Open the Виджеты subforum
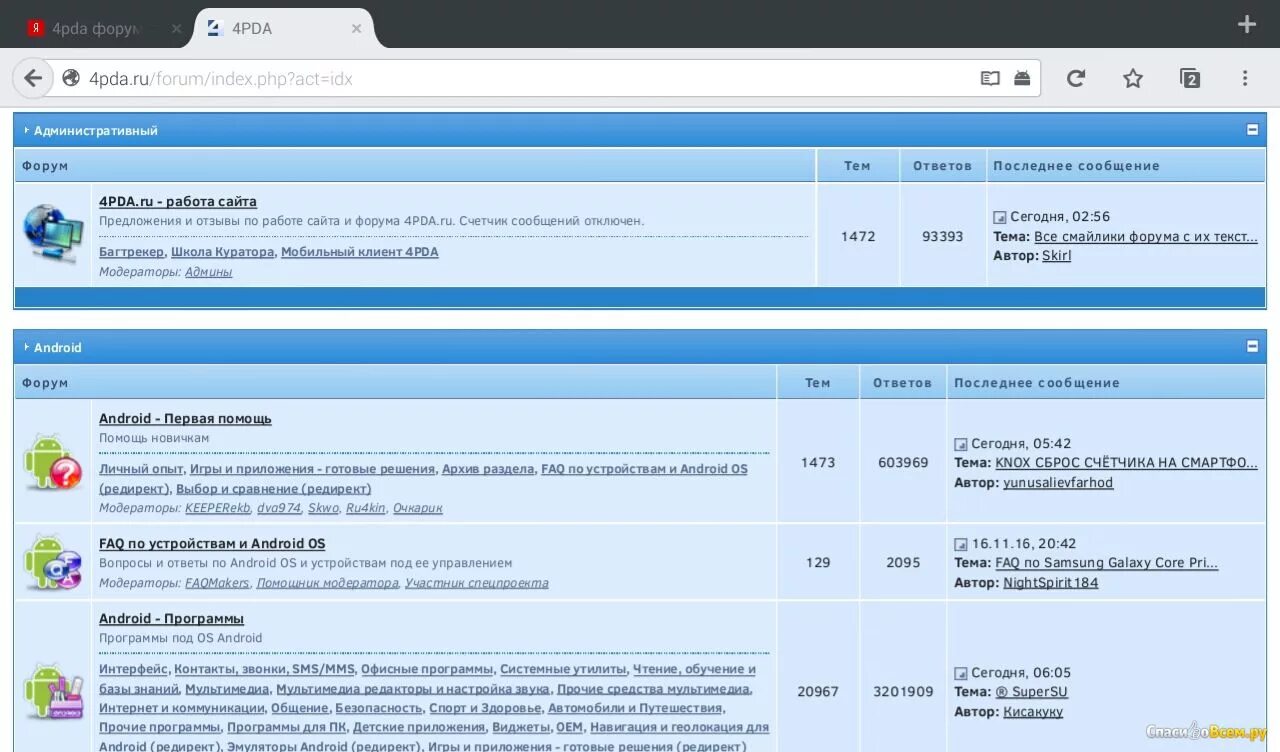Viewport: 1280px width, 752px height. [519, 728]
